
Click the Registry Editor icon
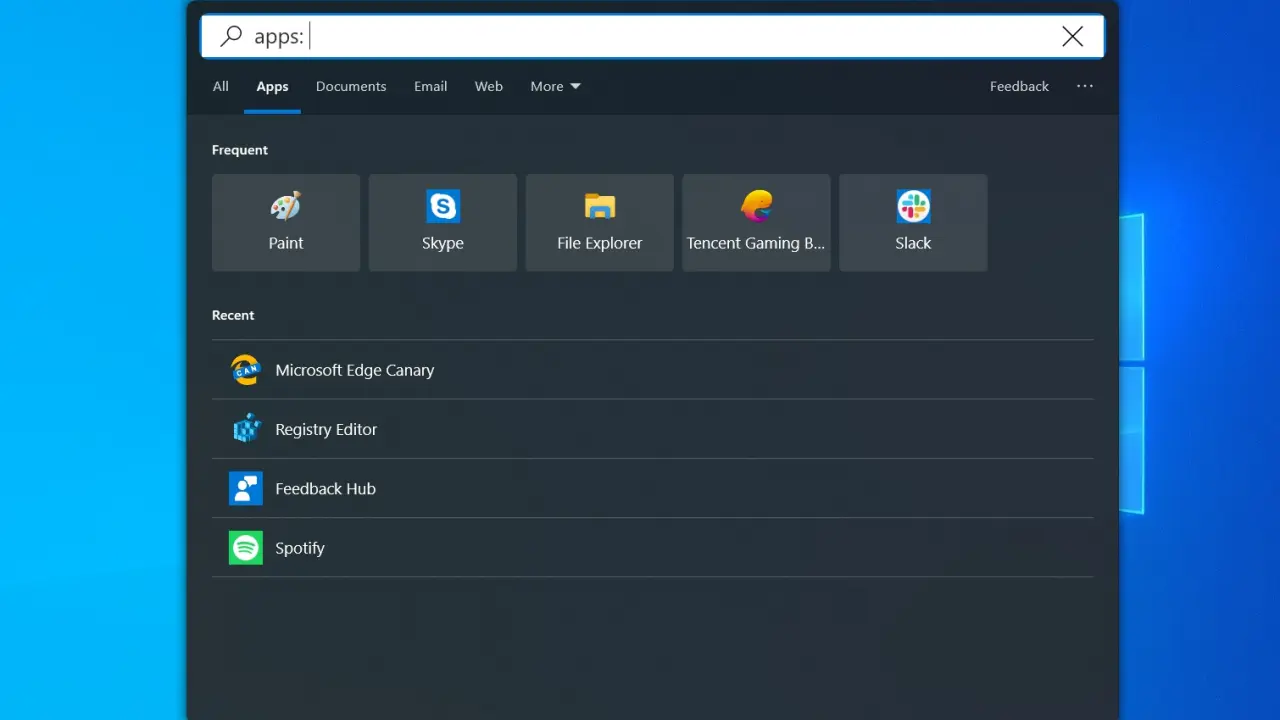[246, 429]
